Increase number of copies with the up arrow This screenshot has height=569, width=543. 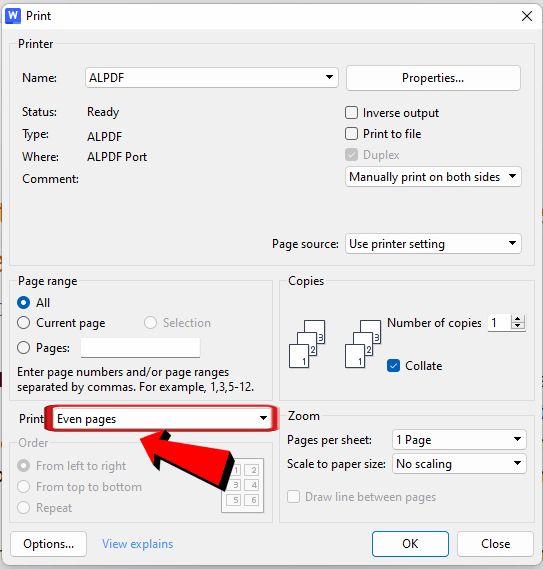[x=518, y=319]
